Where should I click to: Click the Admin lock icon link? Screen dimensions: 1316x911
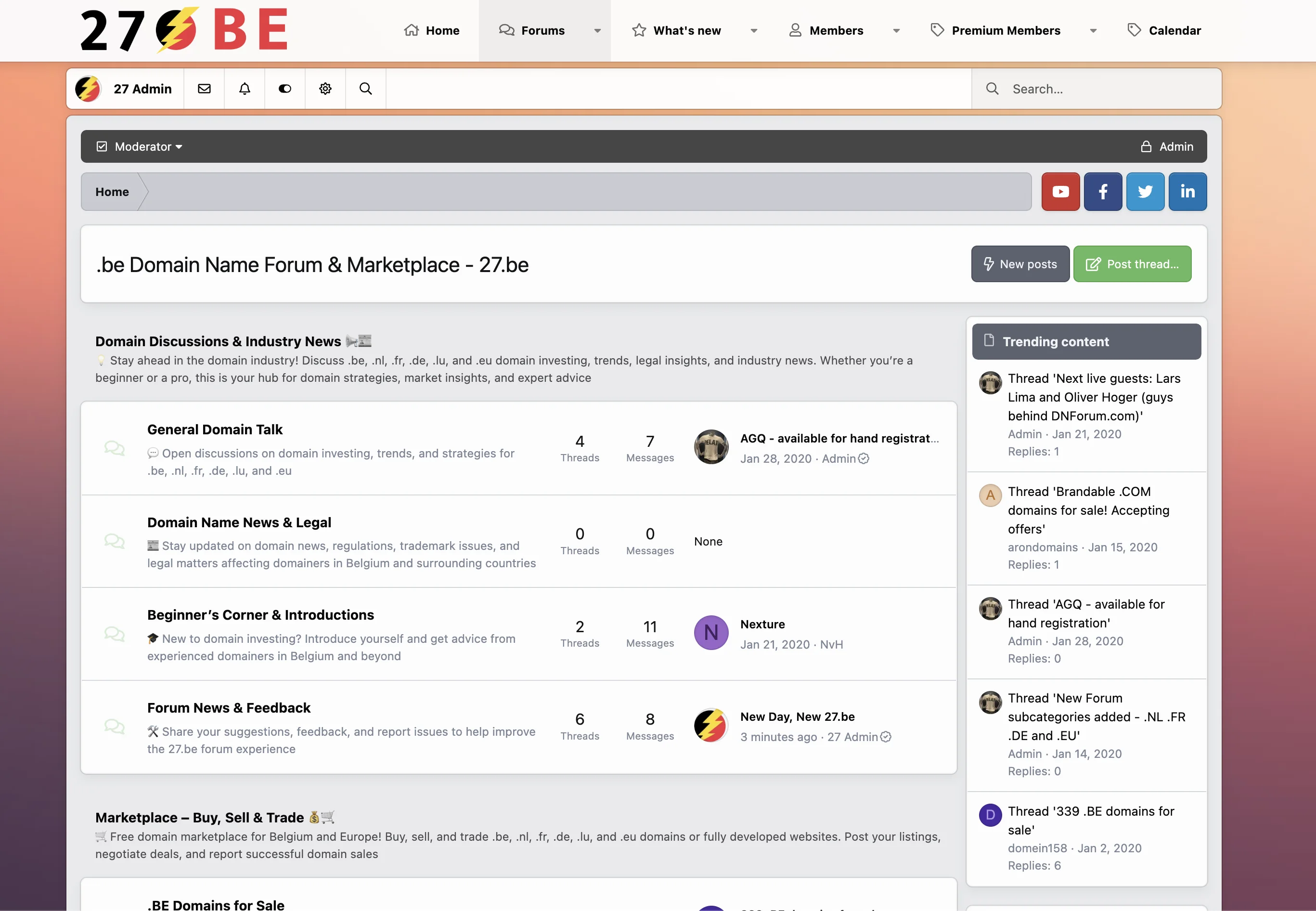click(x=1166, y=147)
